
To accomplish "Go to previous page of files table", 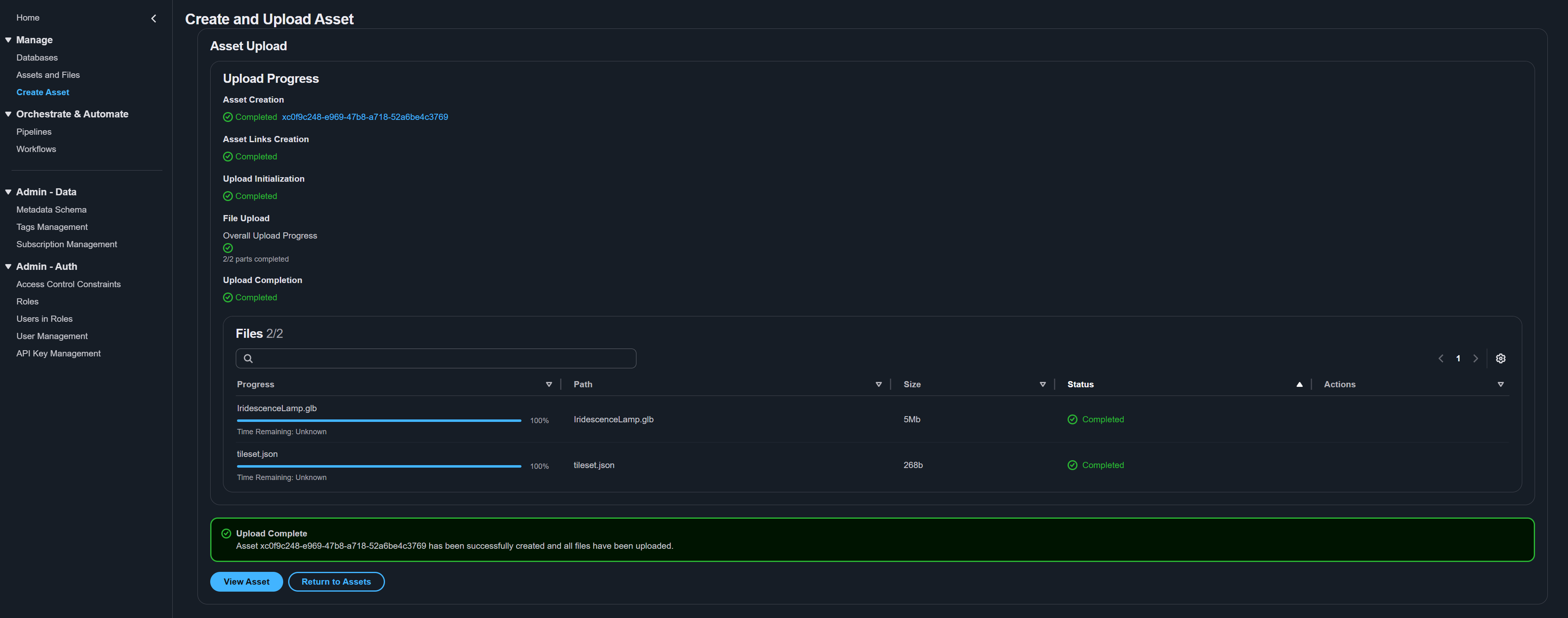I will pos(1440,358).
